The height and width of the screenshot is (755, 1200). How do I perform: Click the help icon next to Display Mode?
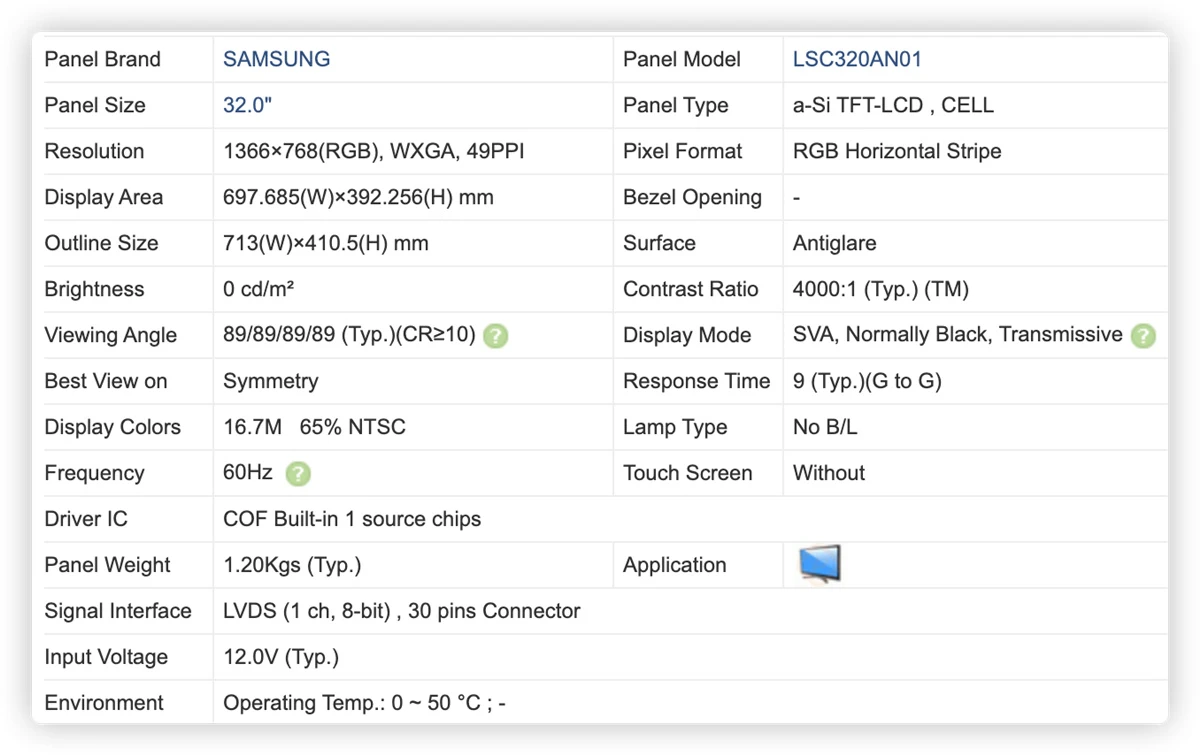click(1143, 336)
